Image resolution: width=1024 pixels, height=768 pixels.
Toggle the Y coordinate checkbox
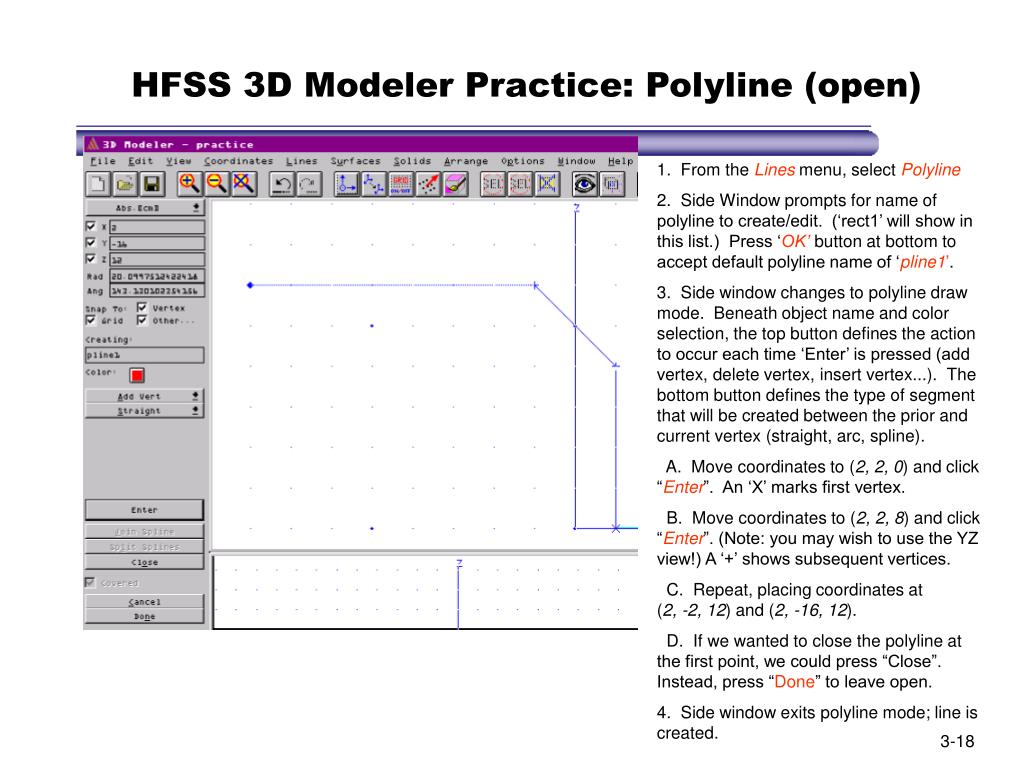click(91, 242)
